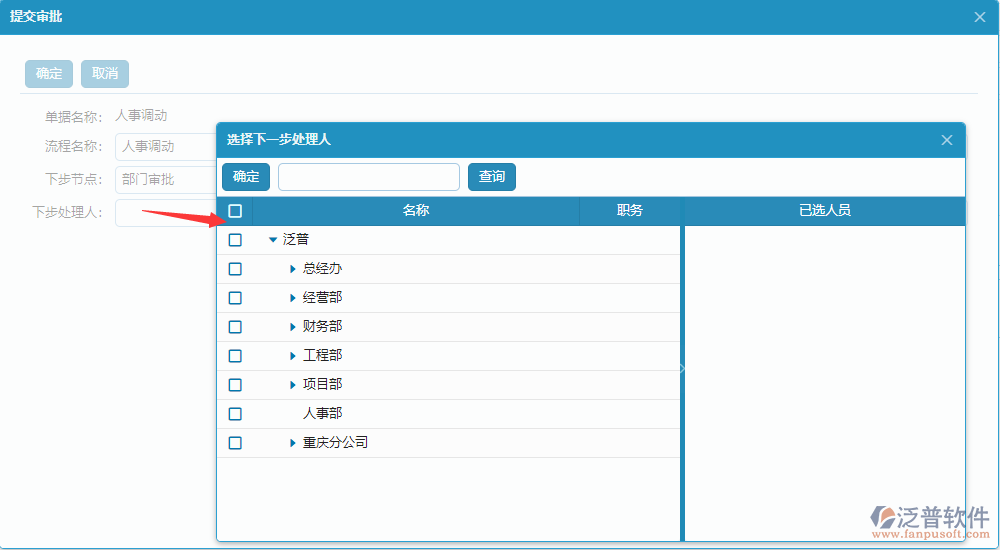Click the panel splitter arrow handle
This screenshot has width=1000, height=550.
pyautogui.click(x=682, y=369)
